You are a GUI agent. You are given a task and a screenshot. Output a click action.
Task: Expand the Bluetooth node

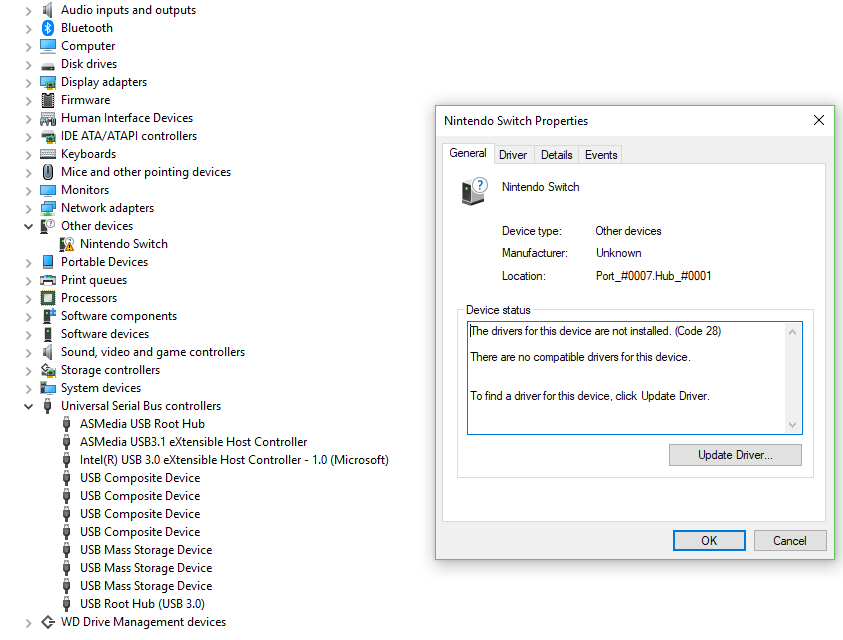(x=28, y=29)
